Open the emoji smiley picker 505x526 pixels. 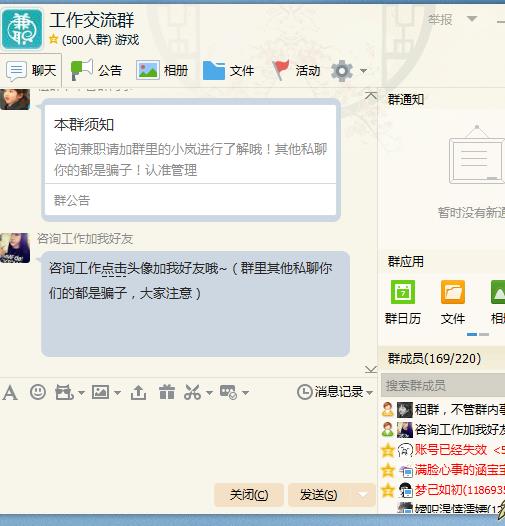[38, 392]
